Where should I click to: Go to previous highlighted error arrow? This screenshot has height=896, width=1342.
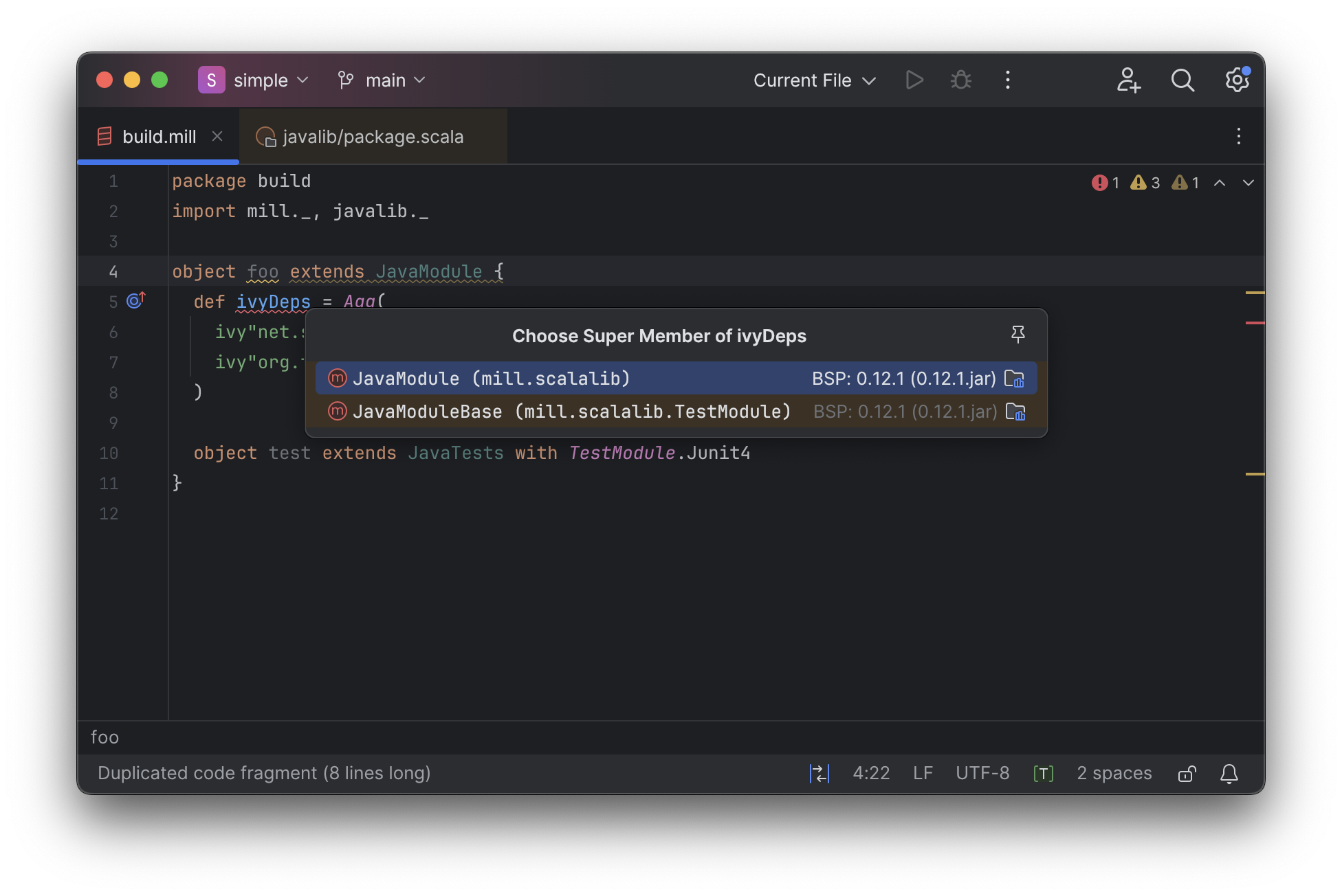pyautogui.click(x=1220, y=183)
